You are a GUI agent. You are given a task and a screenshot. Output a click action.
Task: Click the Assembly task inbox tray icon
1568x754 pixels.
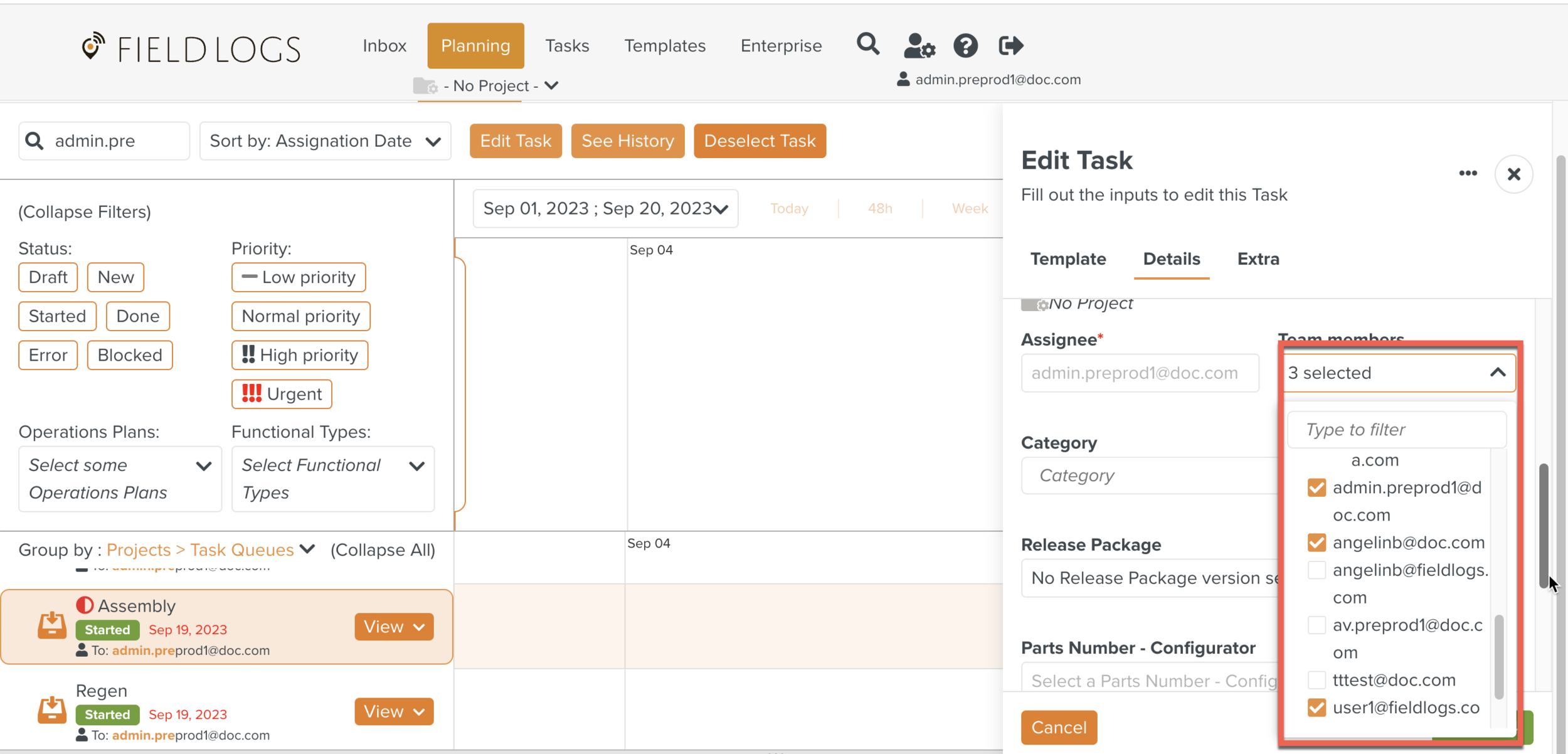click(52, 625)
